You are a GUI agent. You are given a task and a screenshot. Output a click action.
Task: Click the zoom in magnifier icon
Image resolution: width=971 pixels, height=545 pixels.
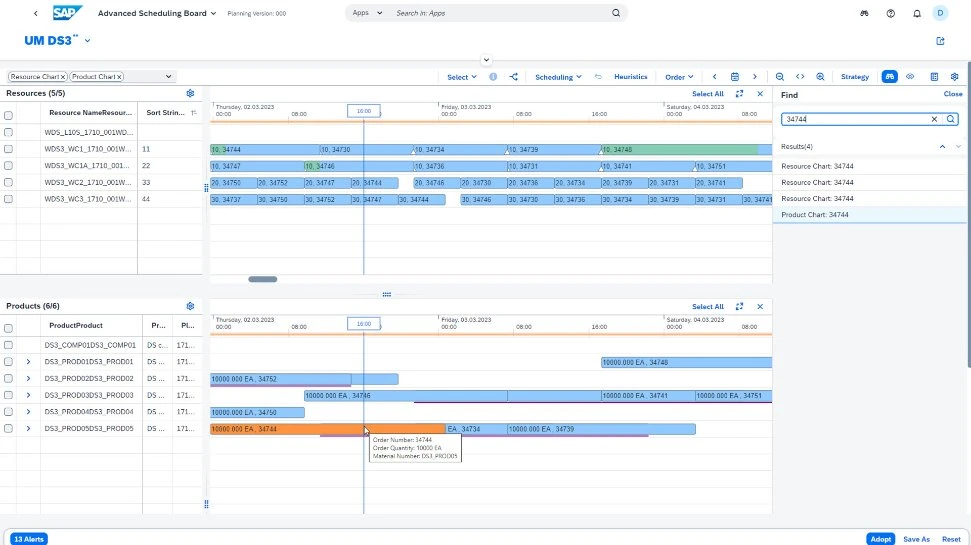pos(820,77)
